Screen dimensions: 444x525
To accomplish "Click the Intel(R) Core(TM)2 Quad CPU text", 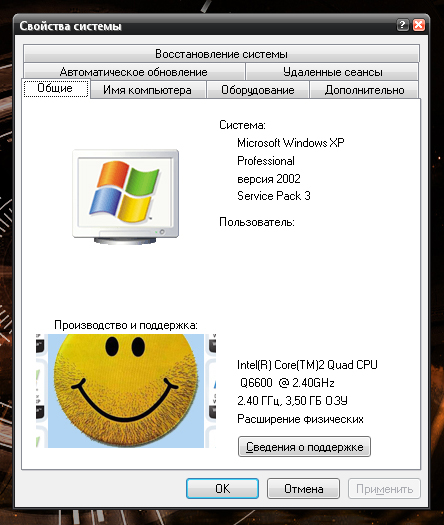I will point(307,365).
